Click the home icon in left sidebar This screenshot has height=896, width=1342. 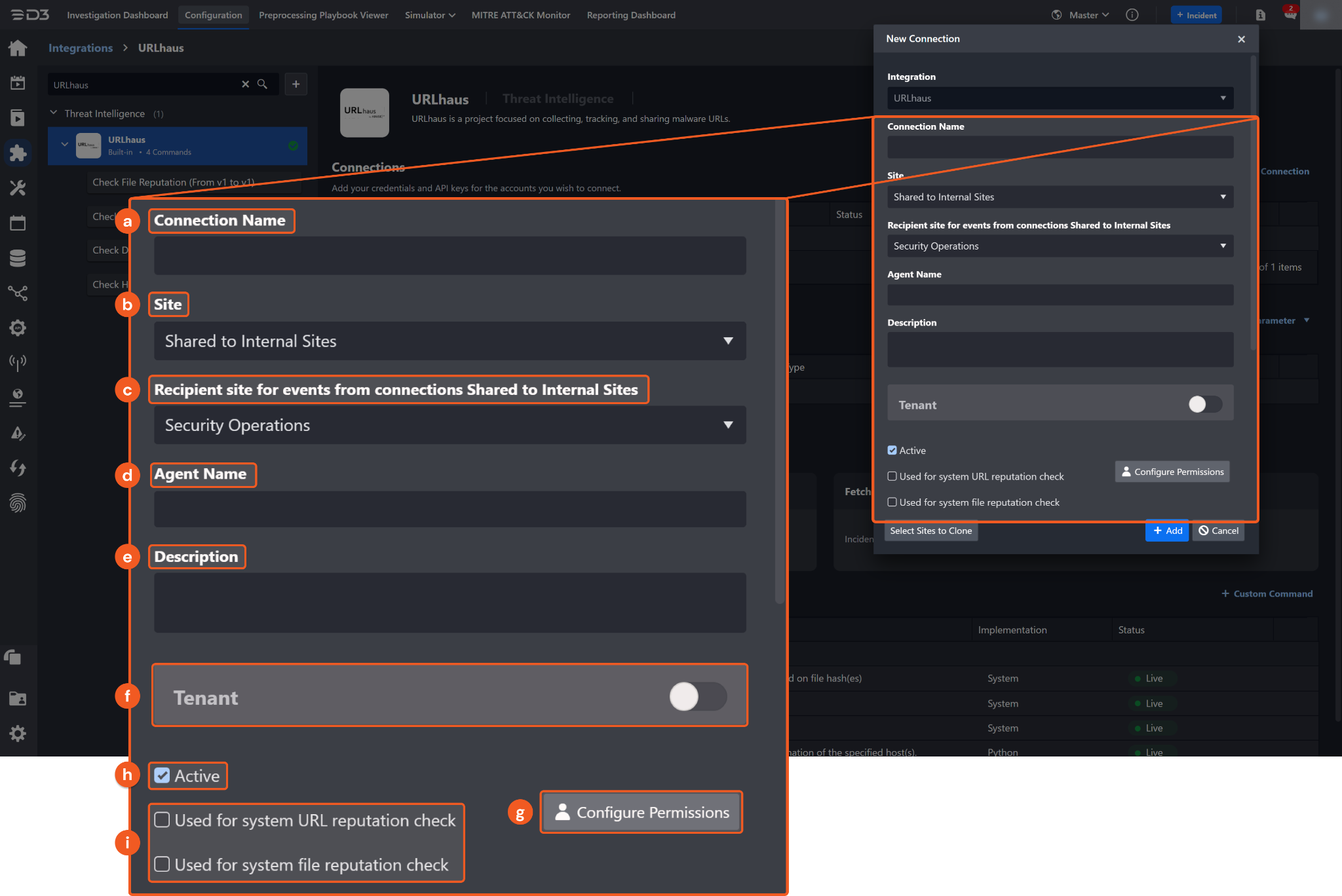[18, 48]
